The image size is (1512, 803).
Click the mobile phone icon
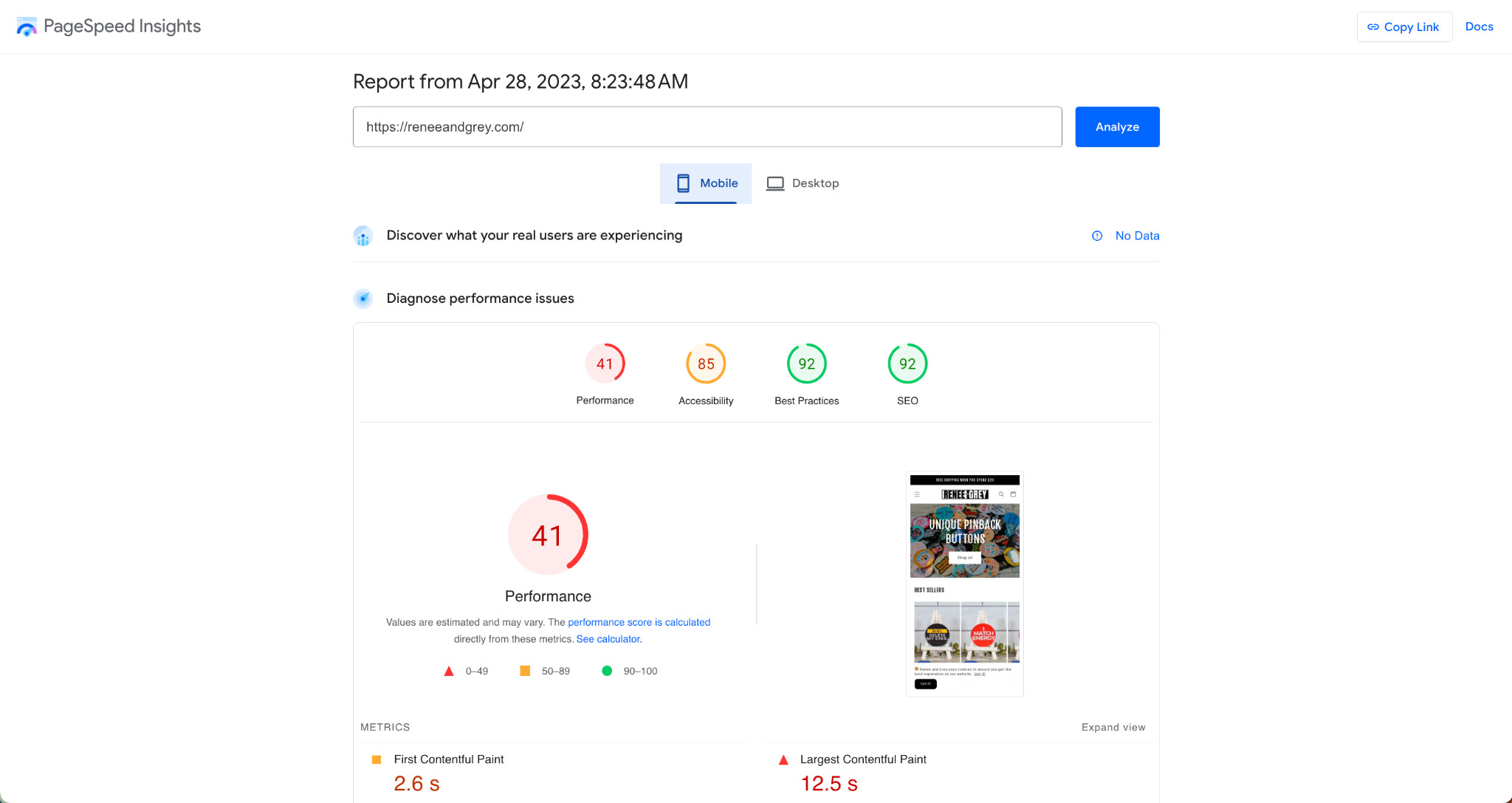tap(683, 183)
